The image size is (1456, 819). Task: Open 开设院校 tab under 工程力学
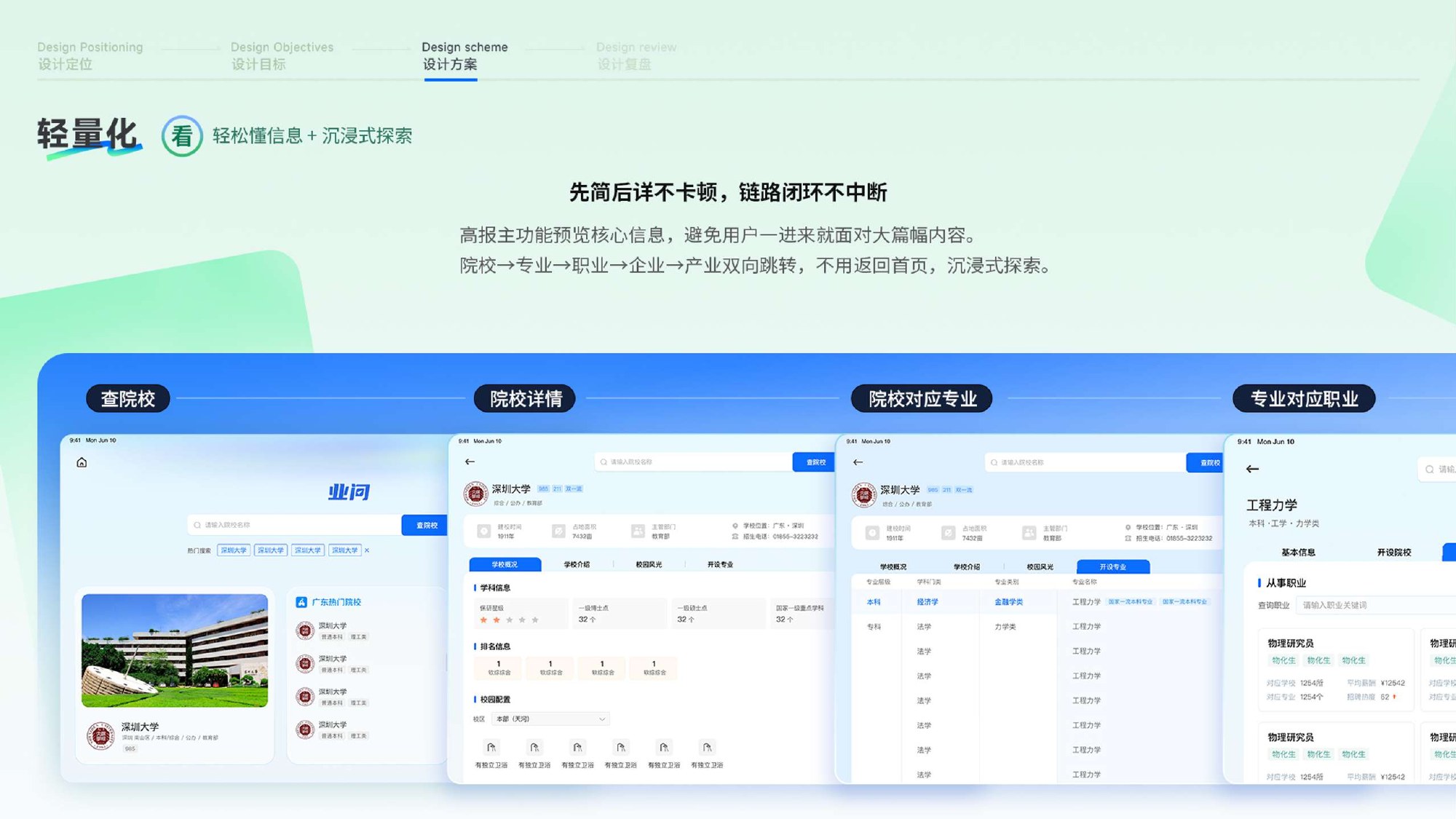1394,553
